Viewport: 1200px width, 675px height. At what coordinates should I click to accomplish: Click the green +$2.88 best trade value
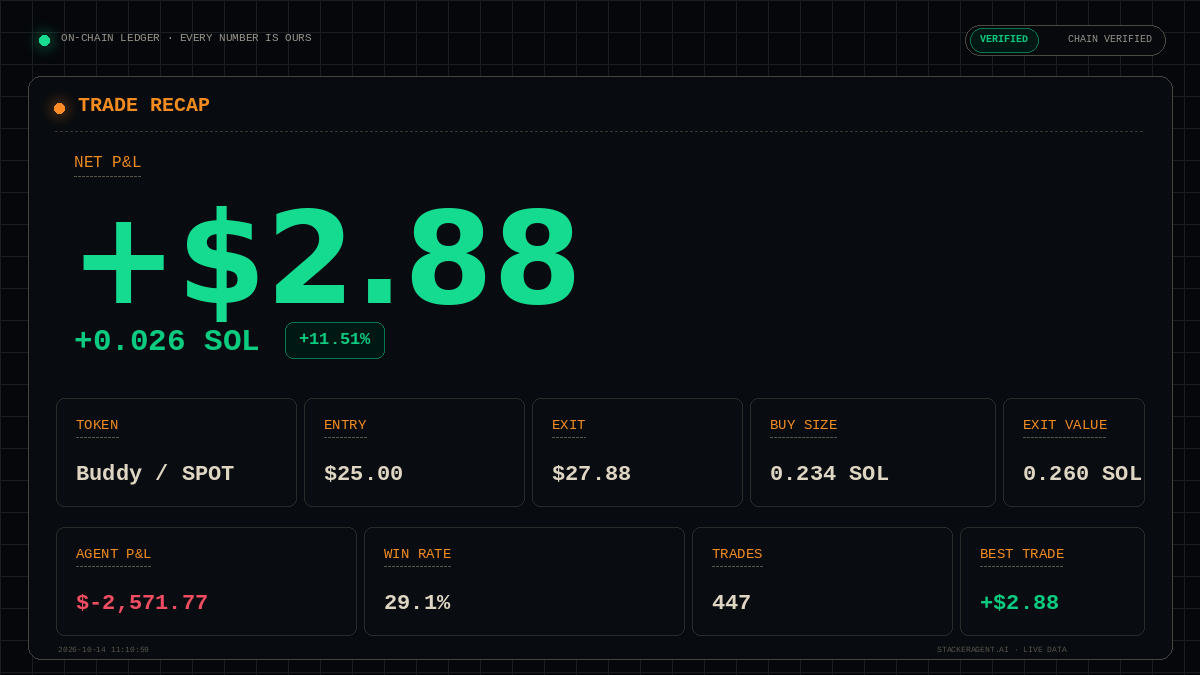tap(1019, 603)
